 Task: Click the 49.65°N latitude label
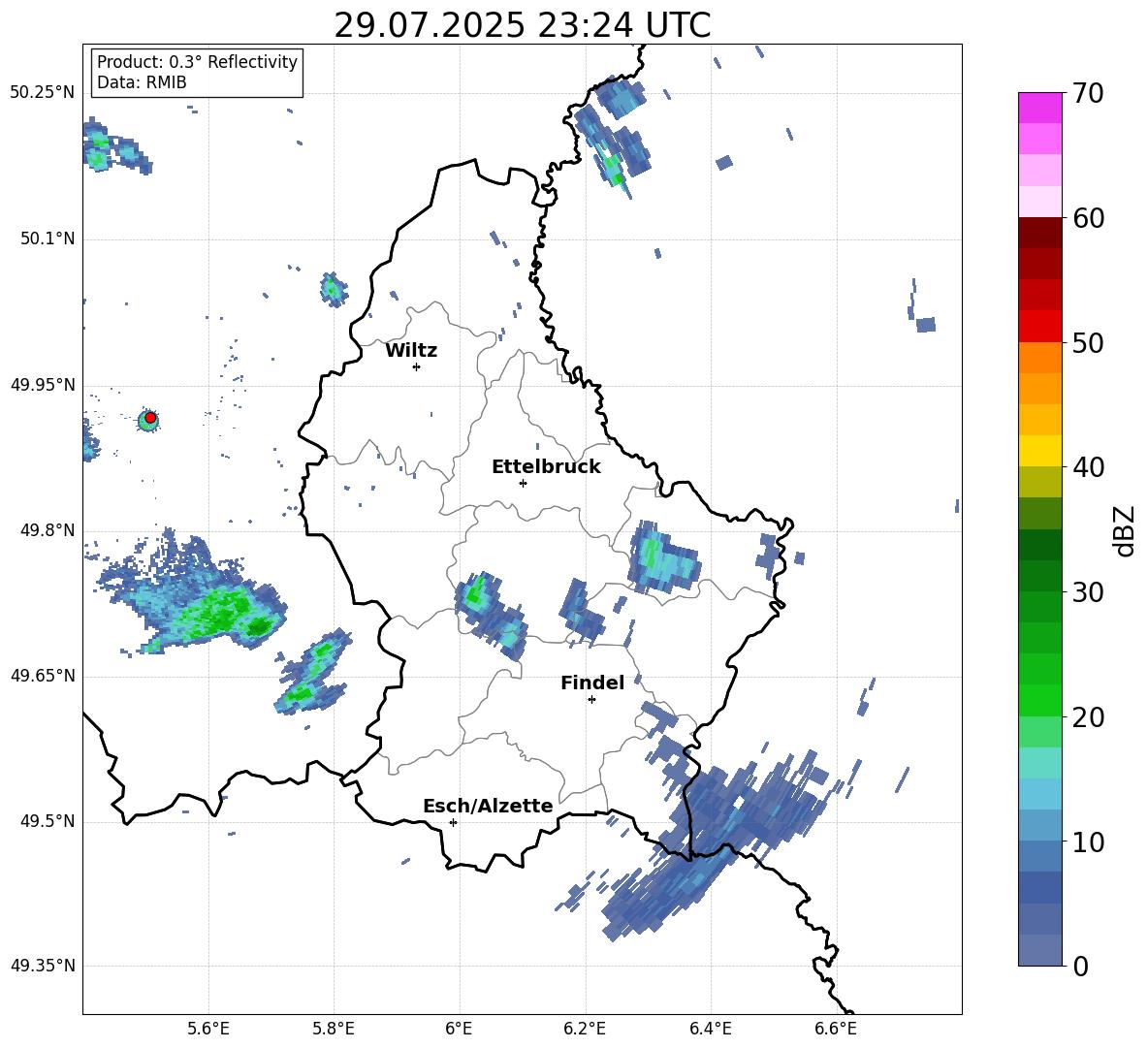(43, 675)
